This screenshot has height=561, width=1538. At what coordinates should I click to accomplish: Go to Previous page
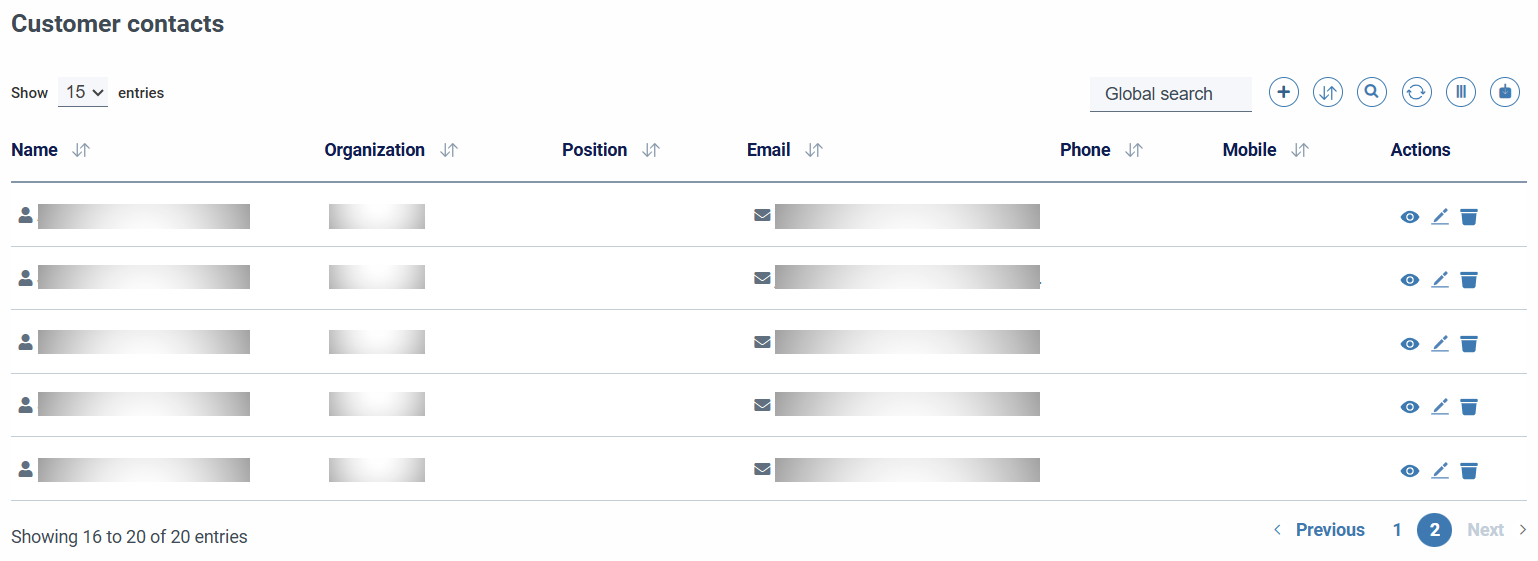tap(1319, 530)
